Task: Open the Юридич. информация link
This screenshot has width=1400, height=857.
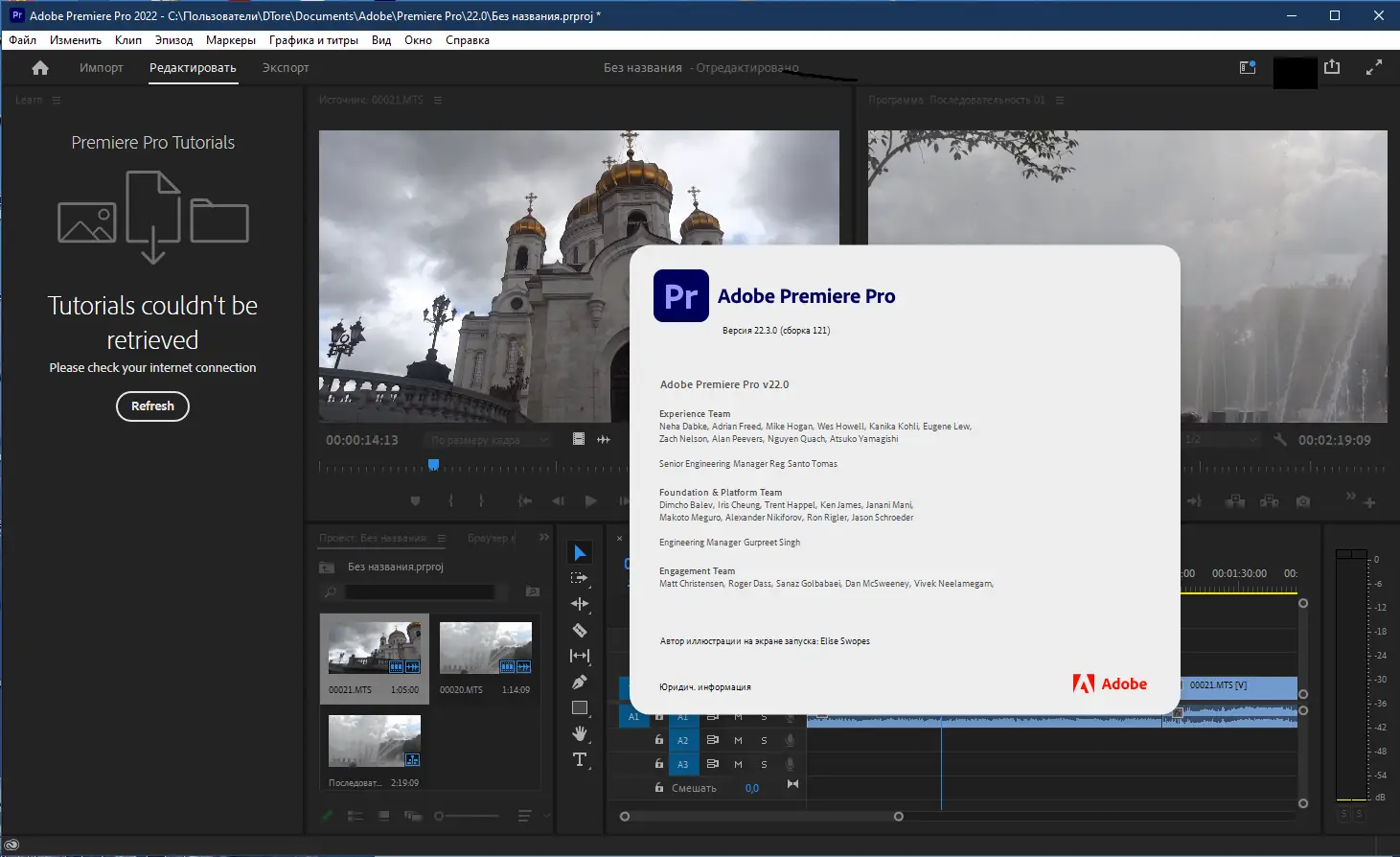Action: click(x=704, y=687)
